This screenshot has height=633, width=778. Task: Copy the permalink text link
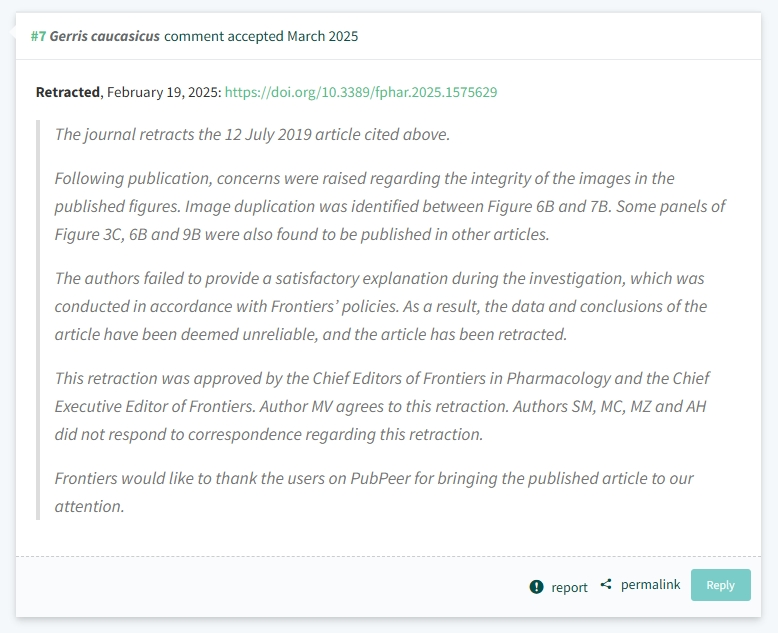pyautogui.click(x=650, y=585)
